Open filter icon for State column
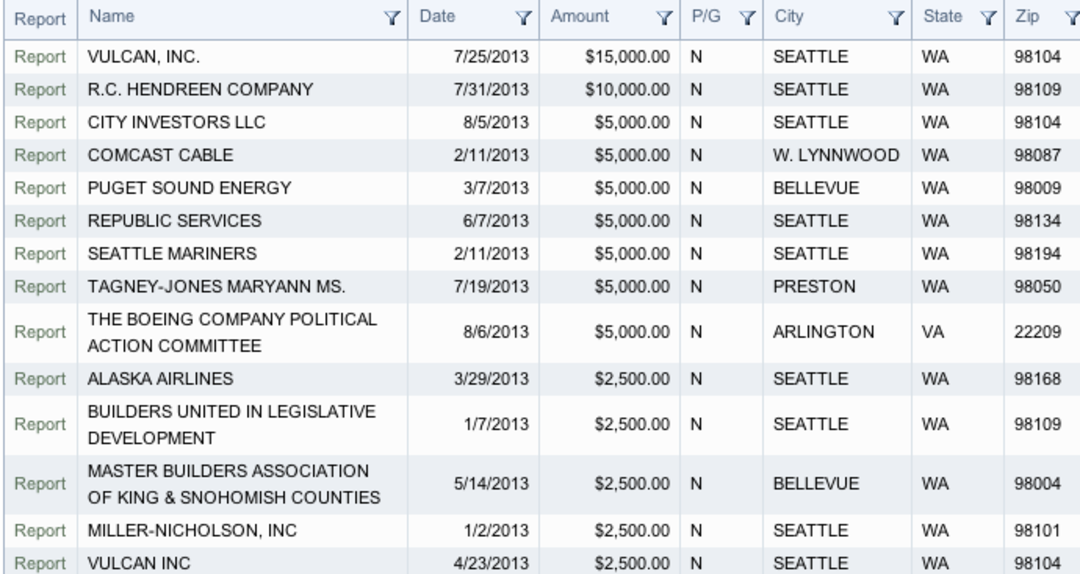 988,18
